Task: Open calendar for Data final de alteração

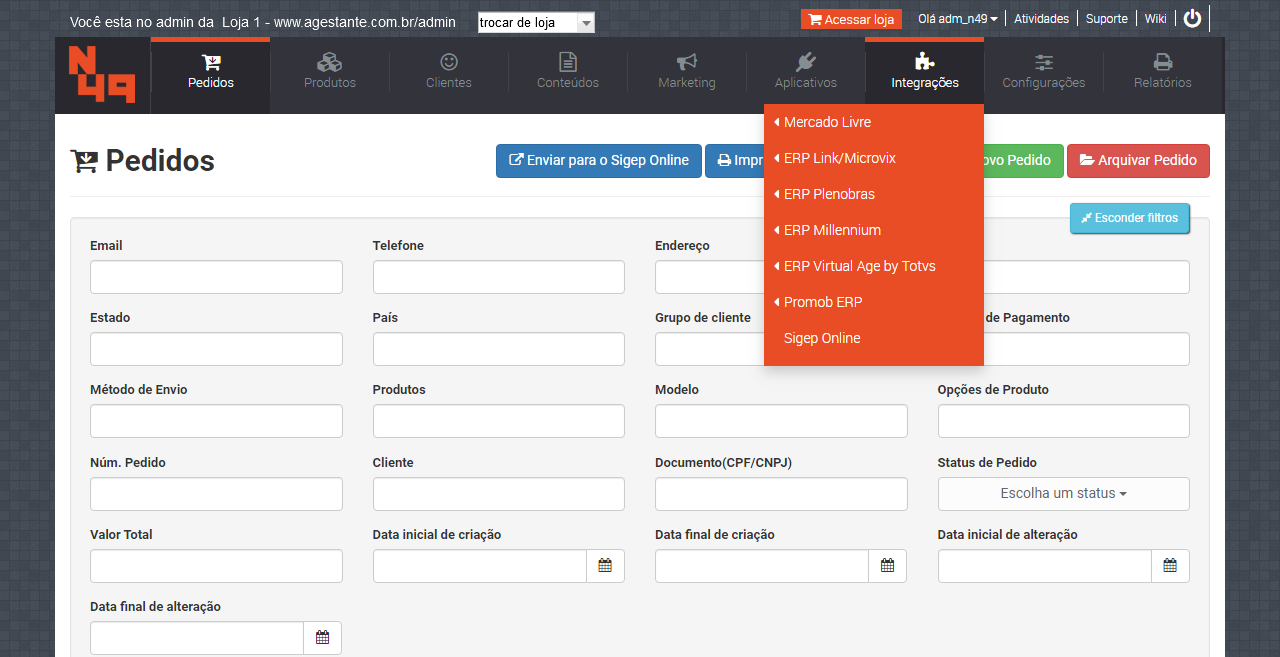Action: (x=322, y=638)
